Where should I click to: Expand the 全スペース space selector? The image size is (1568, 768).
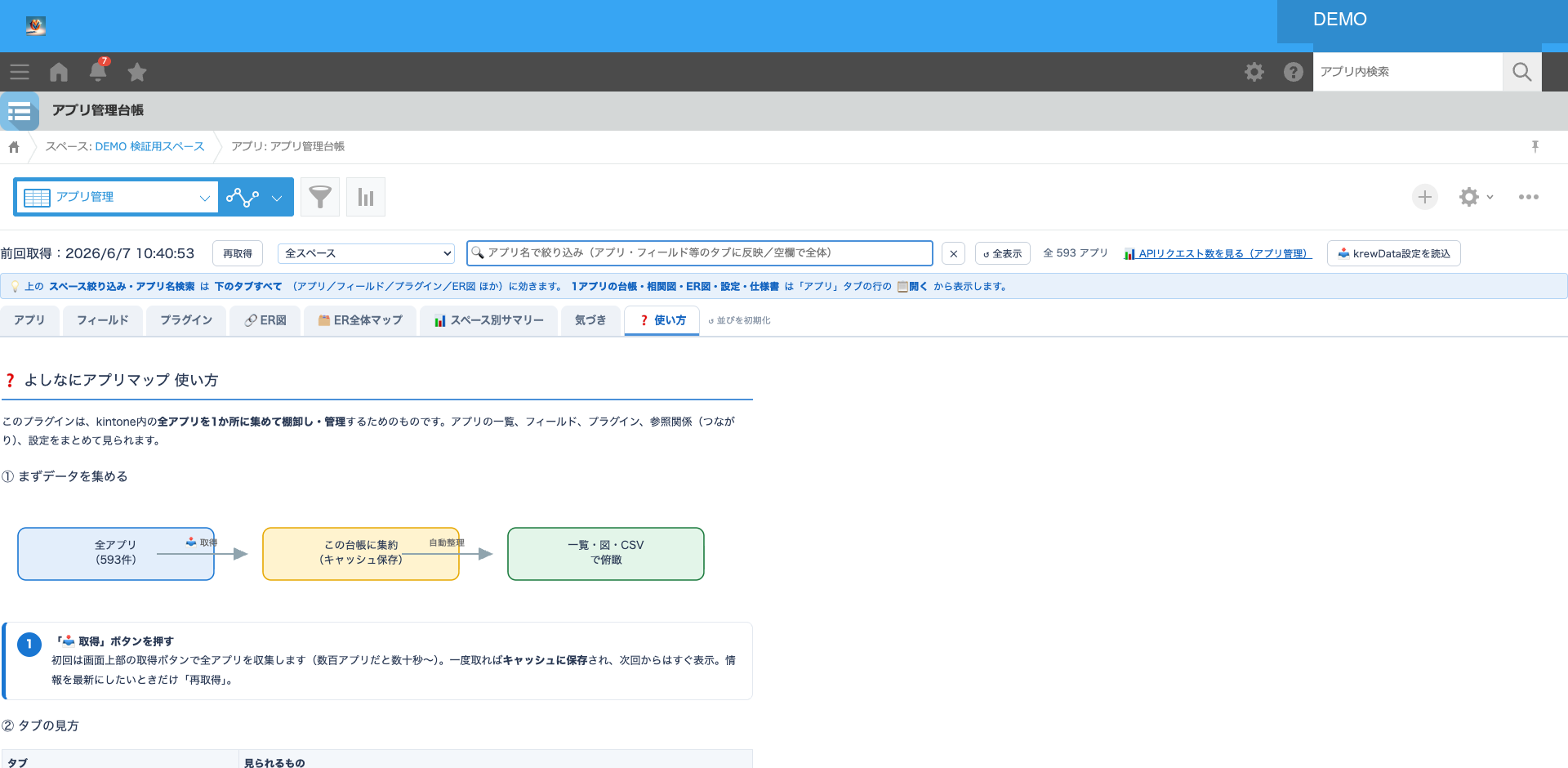366,253
